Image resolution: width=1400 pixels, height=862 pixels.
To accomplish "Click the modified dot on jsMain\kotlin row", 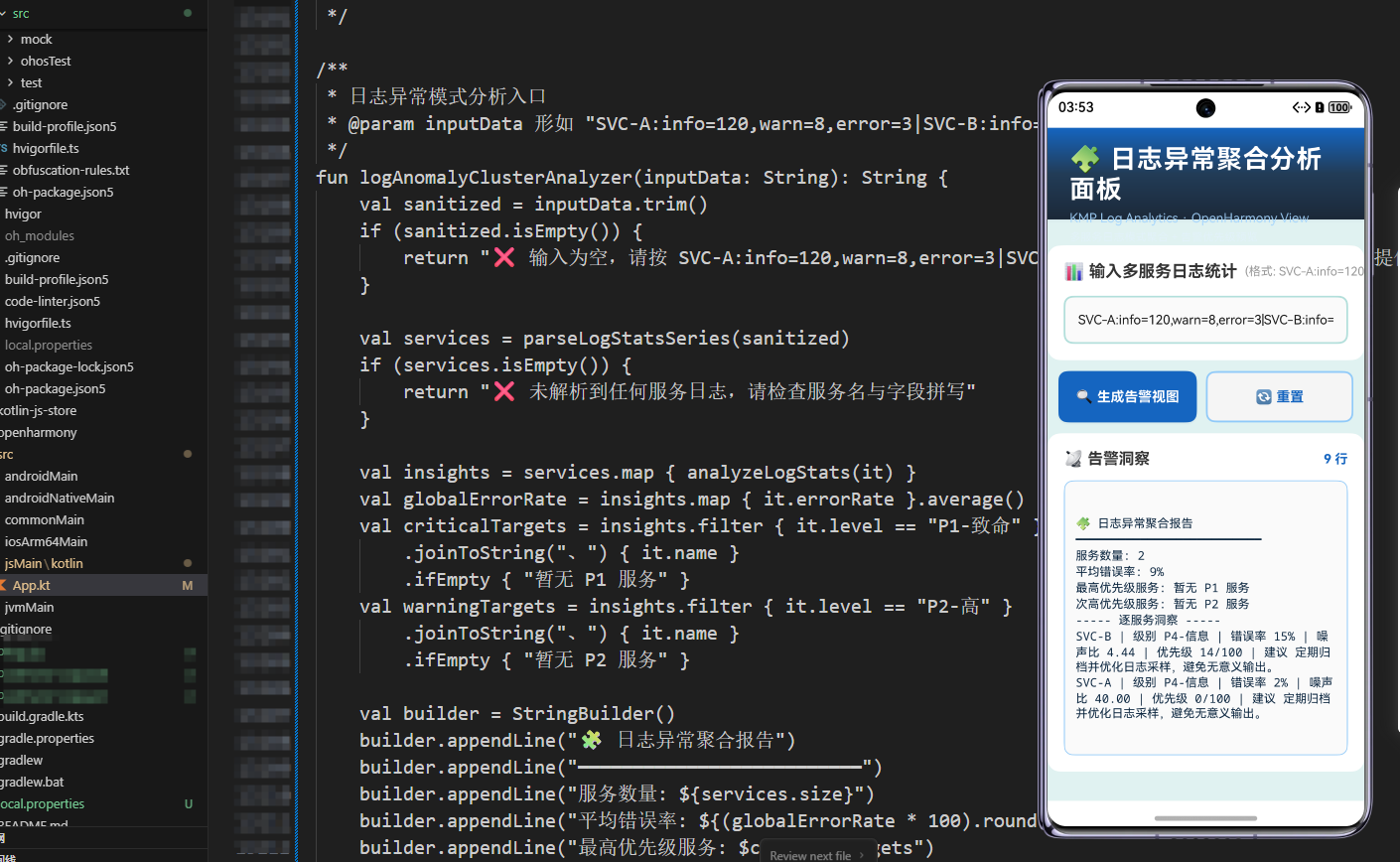I will click(188, 563).
